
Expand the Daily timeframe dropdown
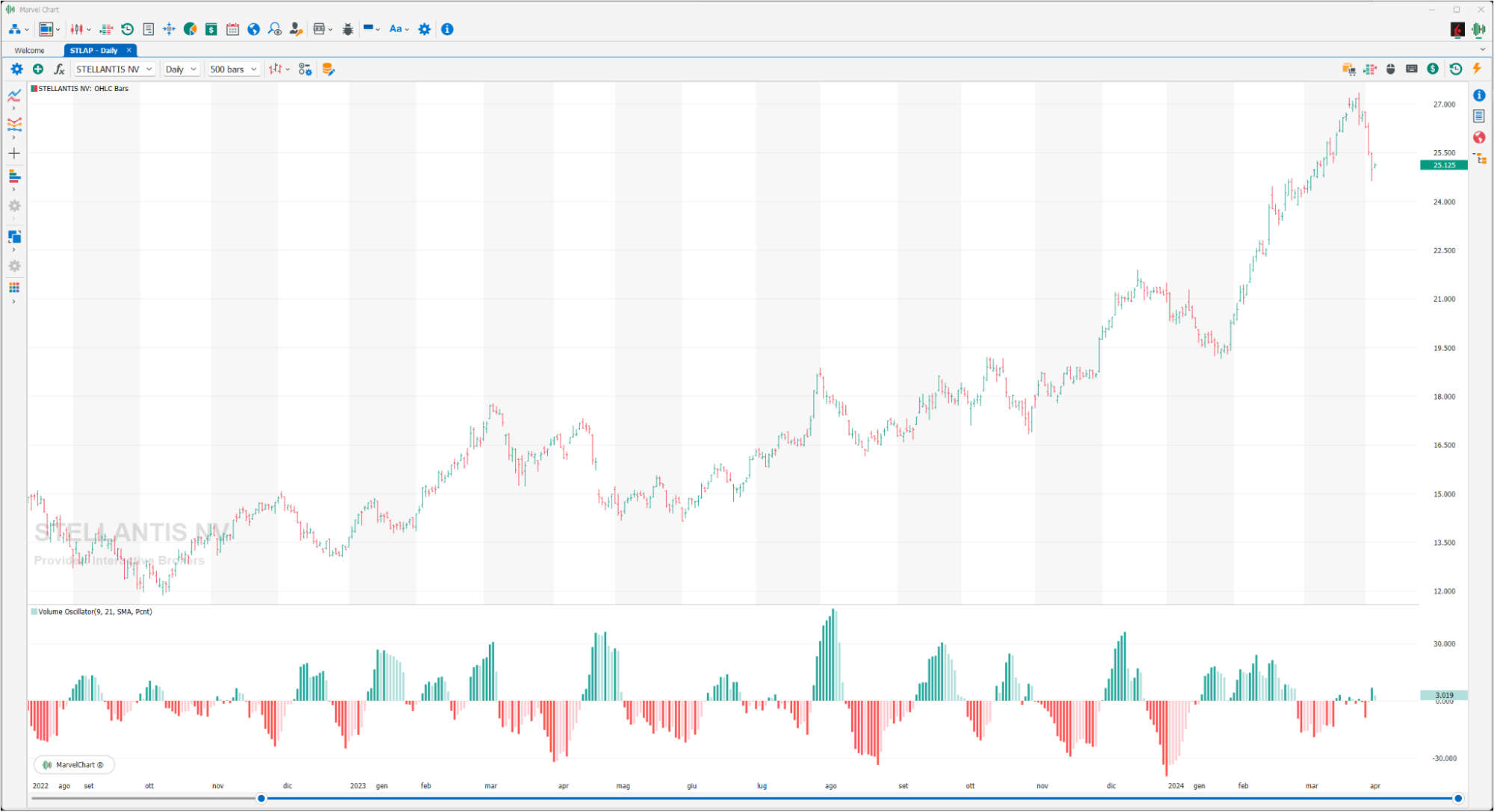181,69
